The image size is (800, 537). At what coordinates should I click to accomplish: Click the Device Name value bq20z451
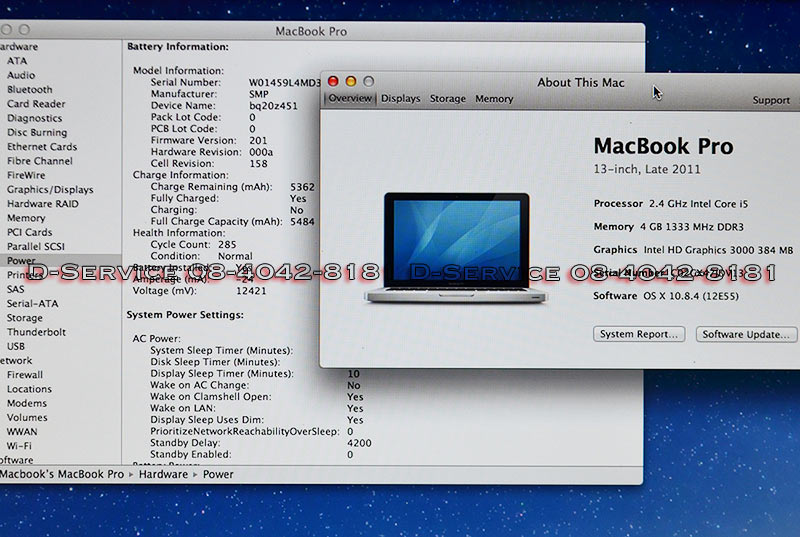point(273,106)
